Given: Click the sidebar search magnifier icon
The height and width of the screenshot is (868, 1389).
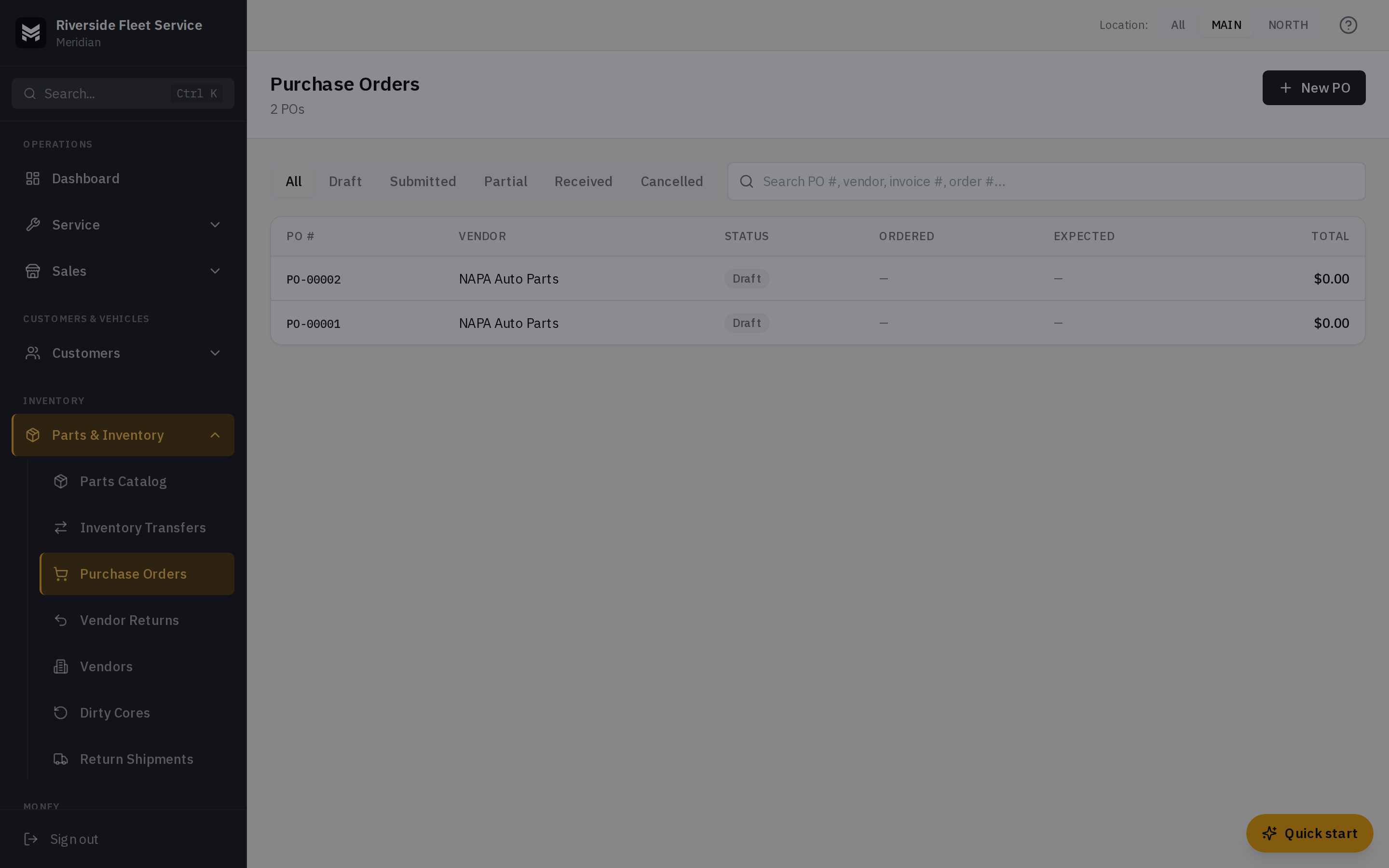Looking at the screenshot, I should tap(30, 94).
